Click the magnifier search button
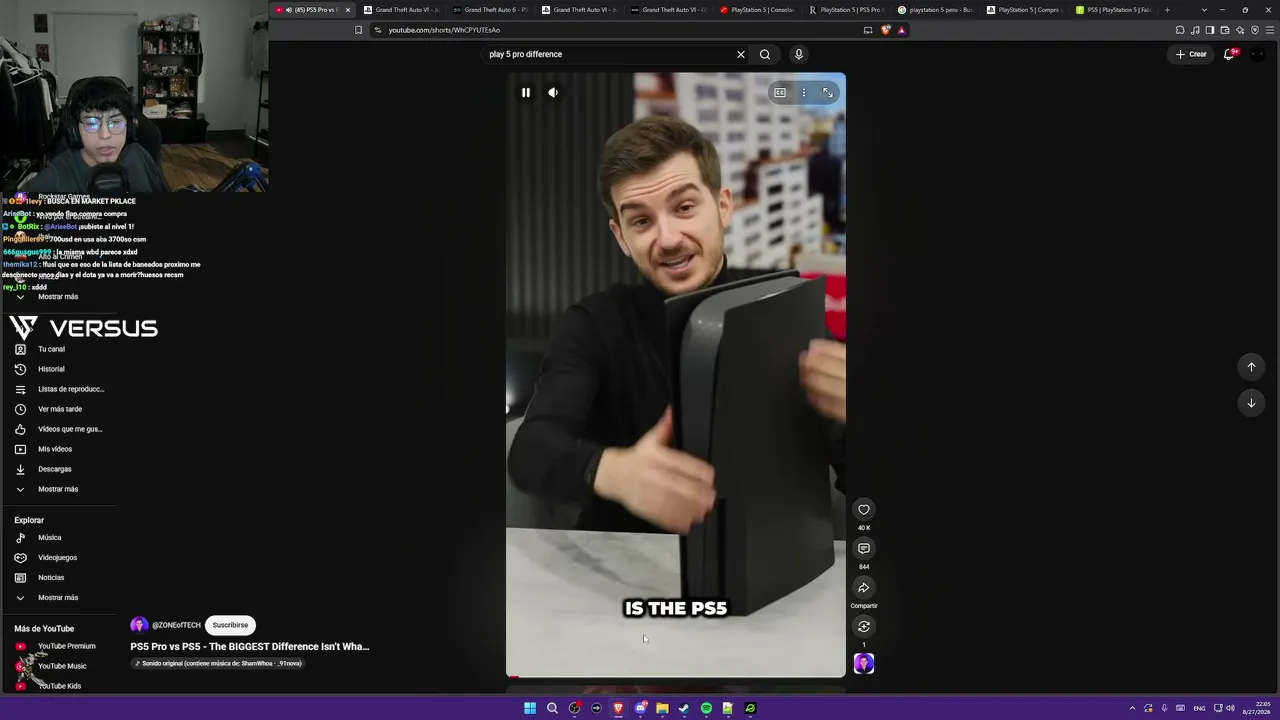 coord(765,55)
